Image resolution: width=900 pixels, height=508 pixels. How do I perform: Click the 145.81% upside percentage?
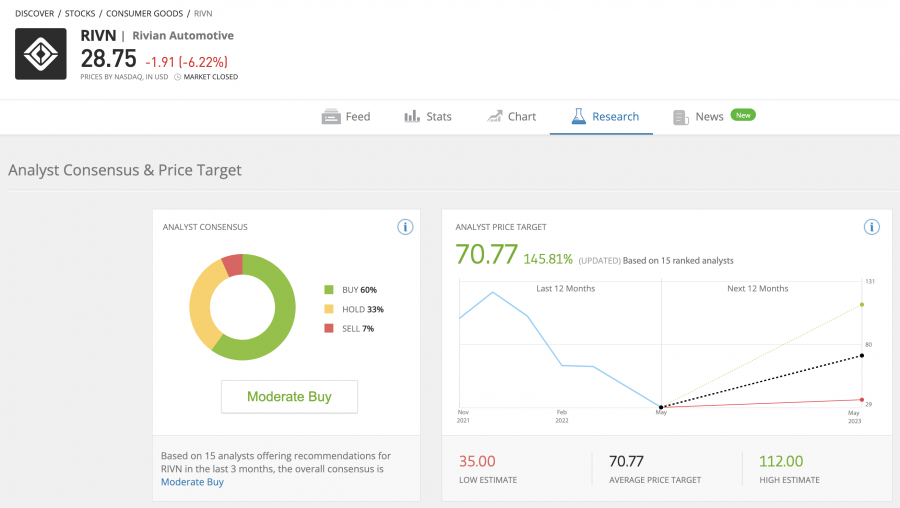point(548,259)
